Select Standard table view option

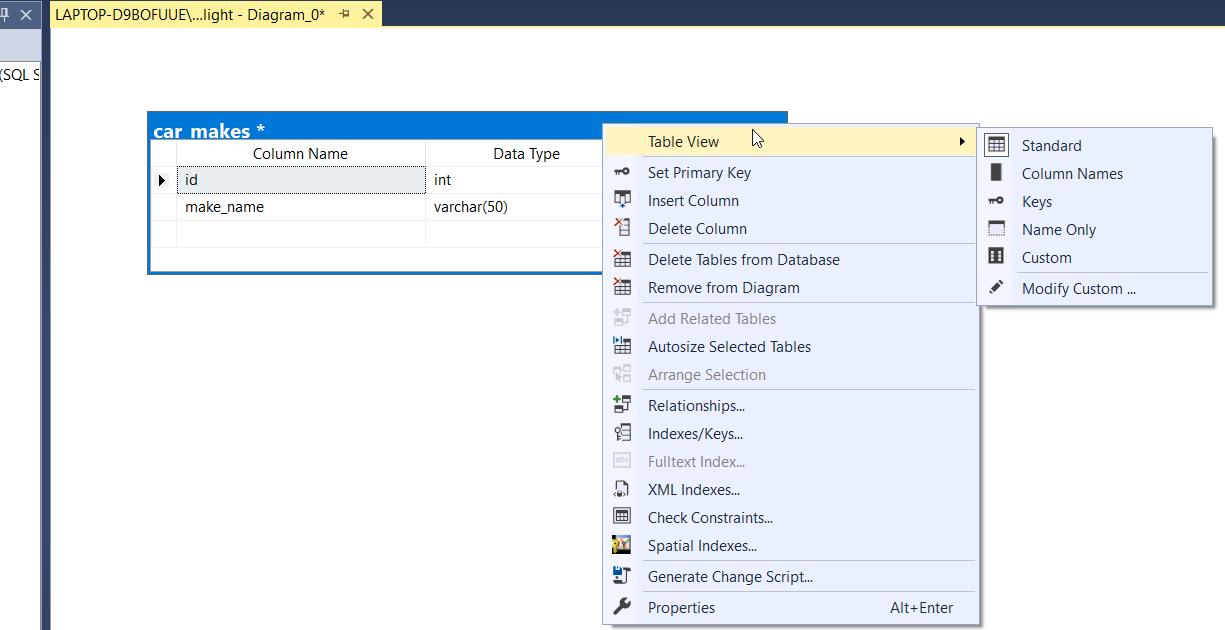1051,145
